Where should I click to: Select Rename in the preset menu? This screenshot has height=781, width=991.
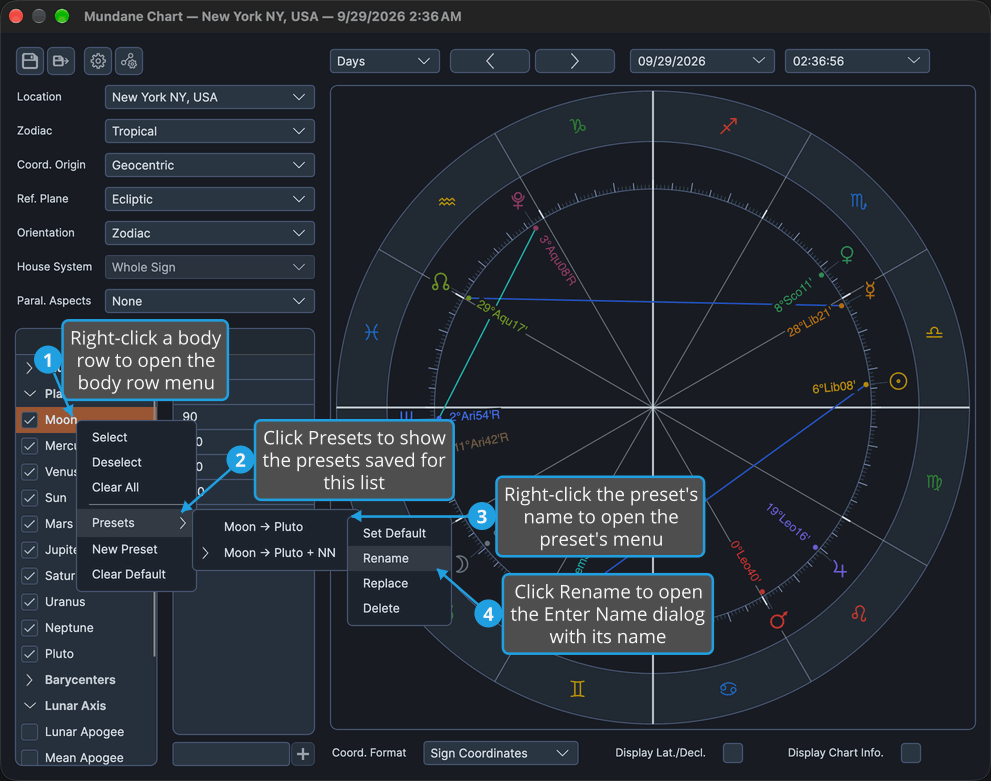pos(399,559)
